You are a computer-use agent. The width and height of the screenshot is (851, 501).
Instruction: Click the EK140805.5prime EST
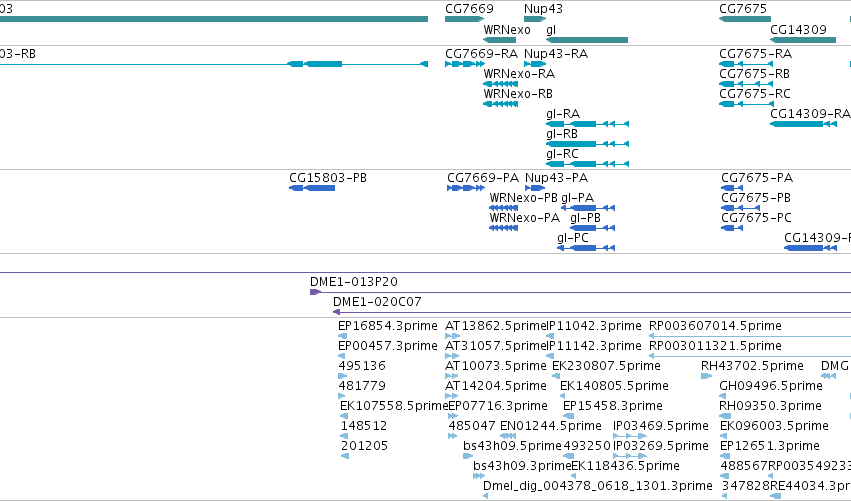(x=563, y=397)
